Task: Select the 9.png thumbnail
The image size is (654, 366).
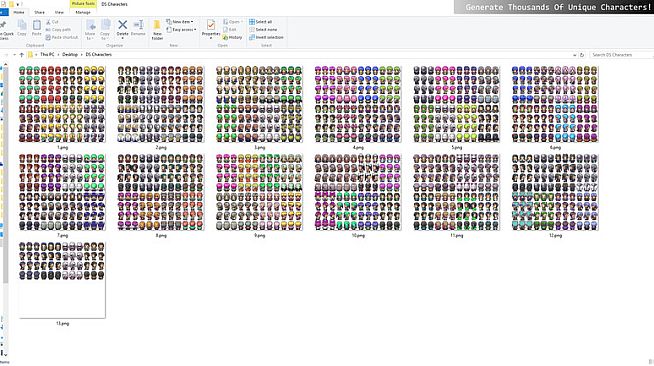Action: 259,192
